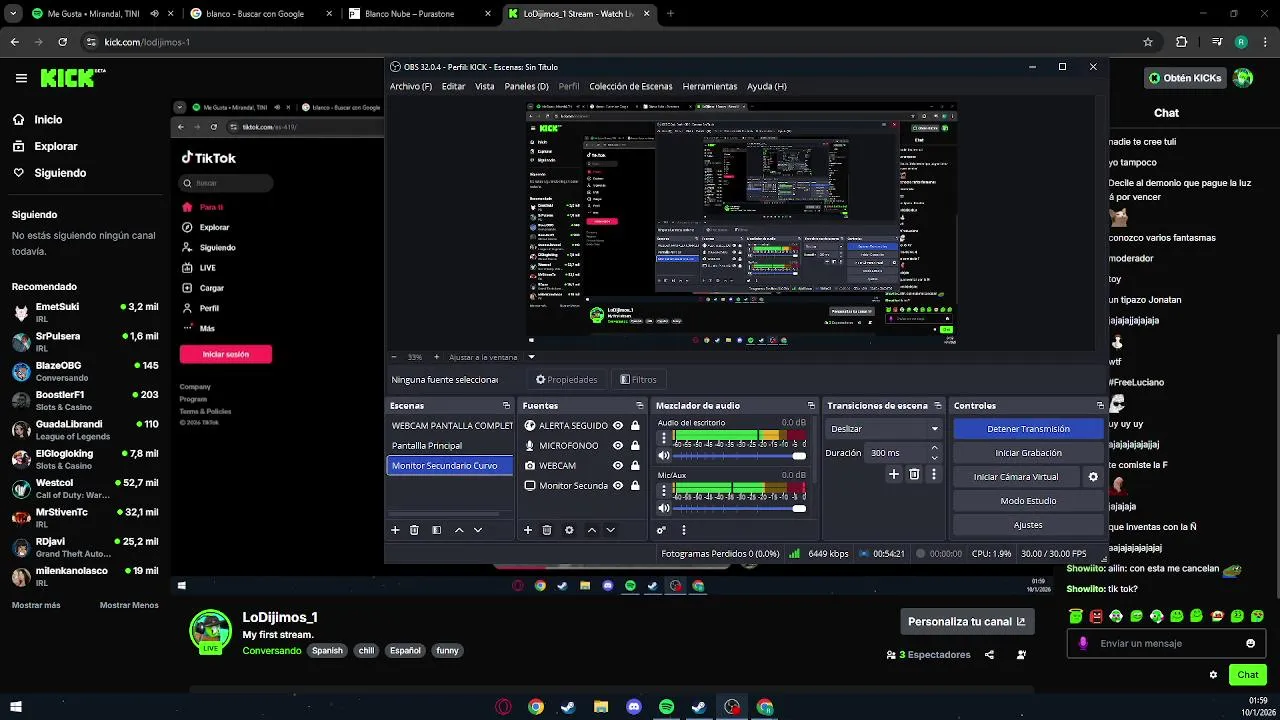Open source properties gear in Fuentes toolbar
The width and height of the screenshot is (1280, 720).
tap(569, 530)
